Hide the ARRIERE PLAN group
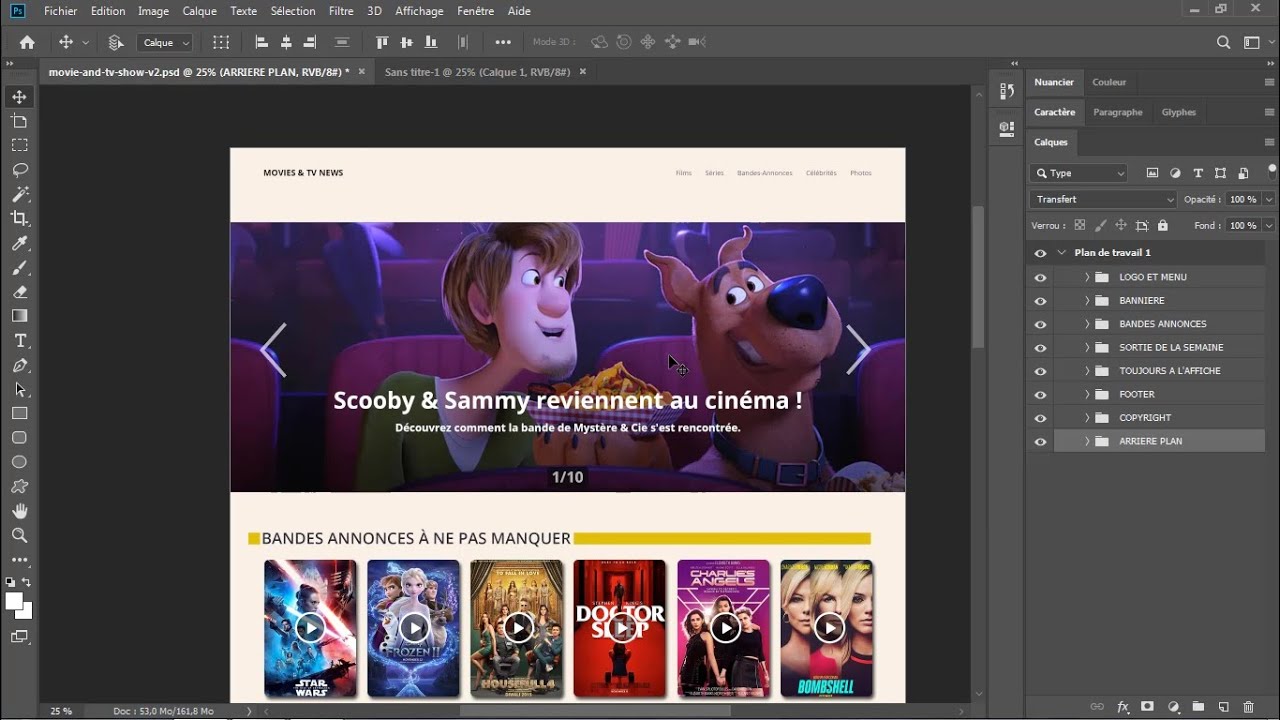 pos(1040,442)
